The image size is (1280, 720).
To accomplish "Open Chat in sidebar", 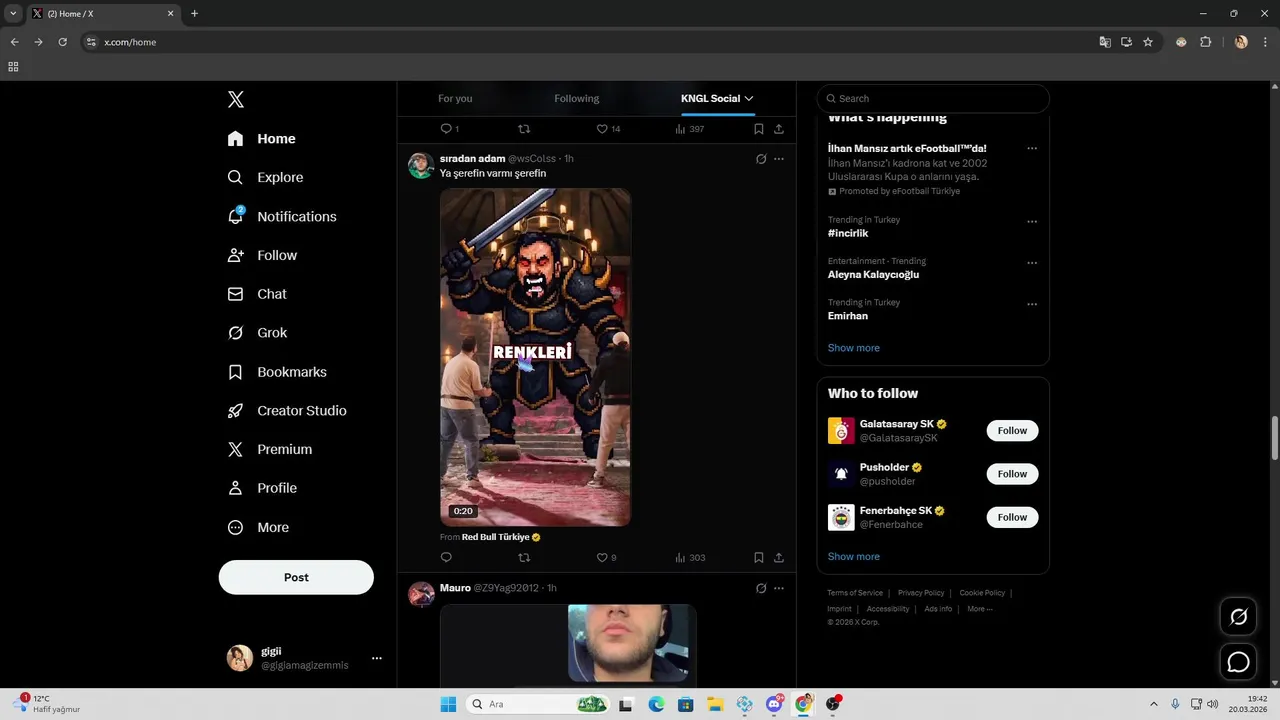I will [258, 295].
